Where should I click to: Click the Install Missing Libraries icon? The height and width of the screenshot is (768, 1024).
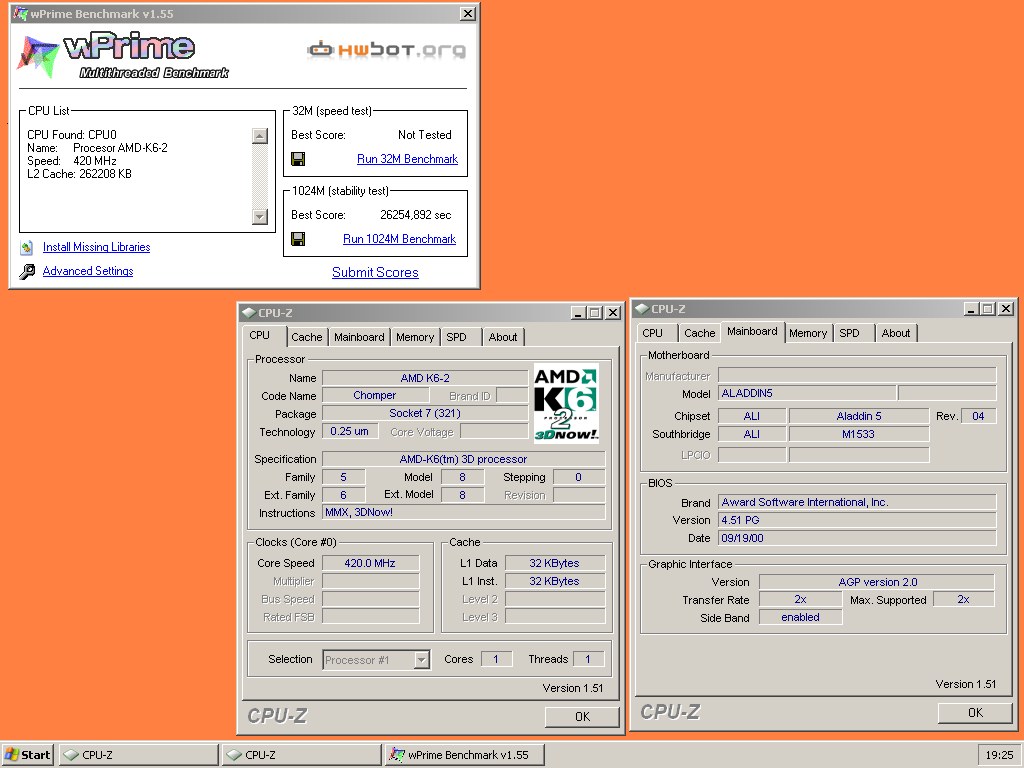tap(27, 248)
